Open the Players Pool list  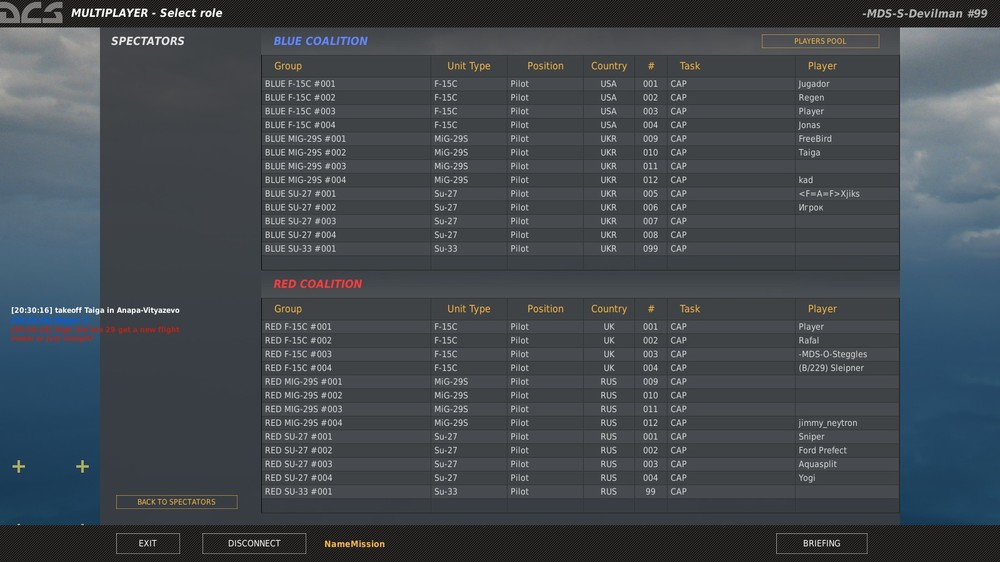pos(820,41)
